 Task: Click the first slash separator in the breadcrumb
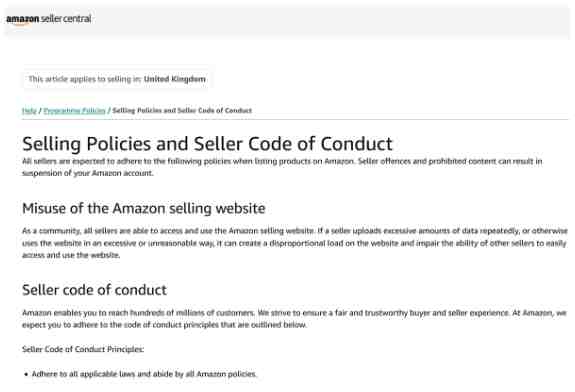[40, 110]
